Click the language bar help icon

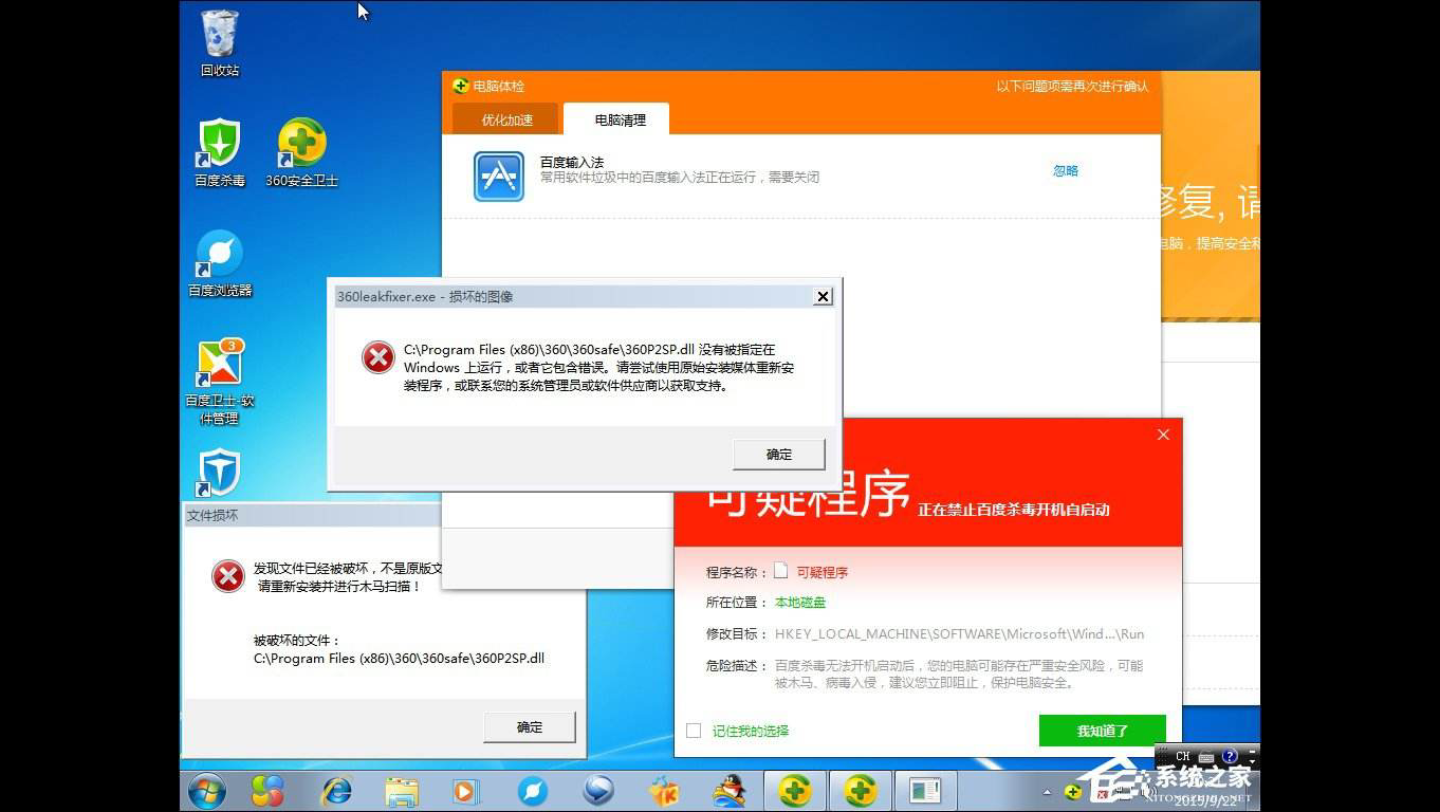click(1230, 756)
